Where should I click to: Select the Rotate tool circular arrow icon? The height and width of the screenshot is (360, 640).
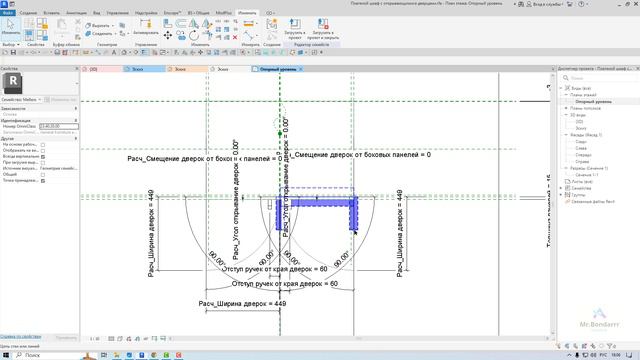[194, 36]
